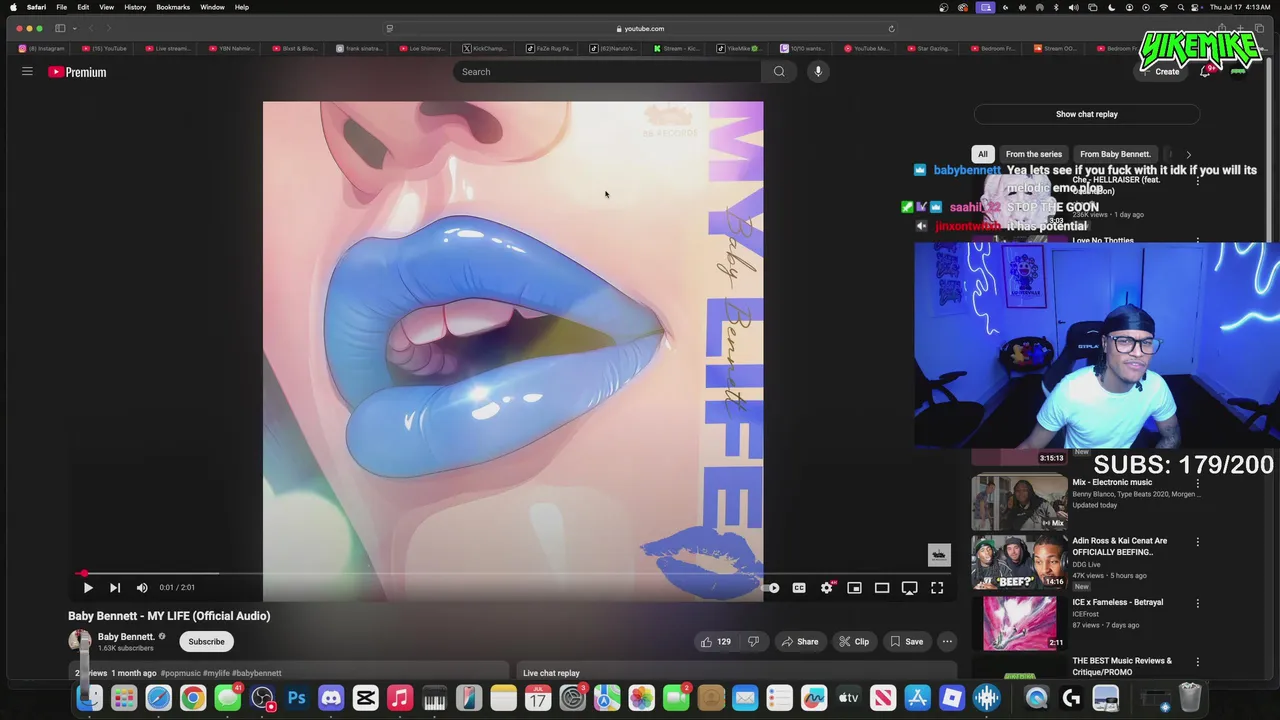The image size is (1280, 720).
Task: Click Show chat replay
Action: coord(1087,114)
